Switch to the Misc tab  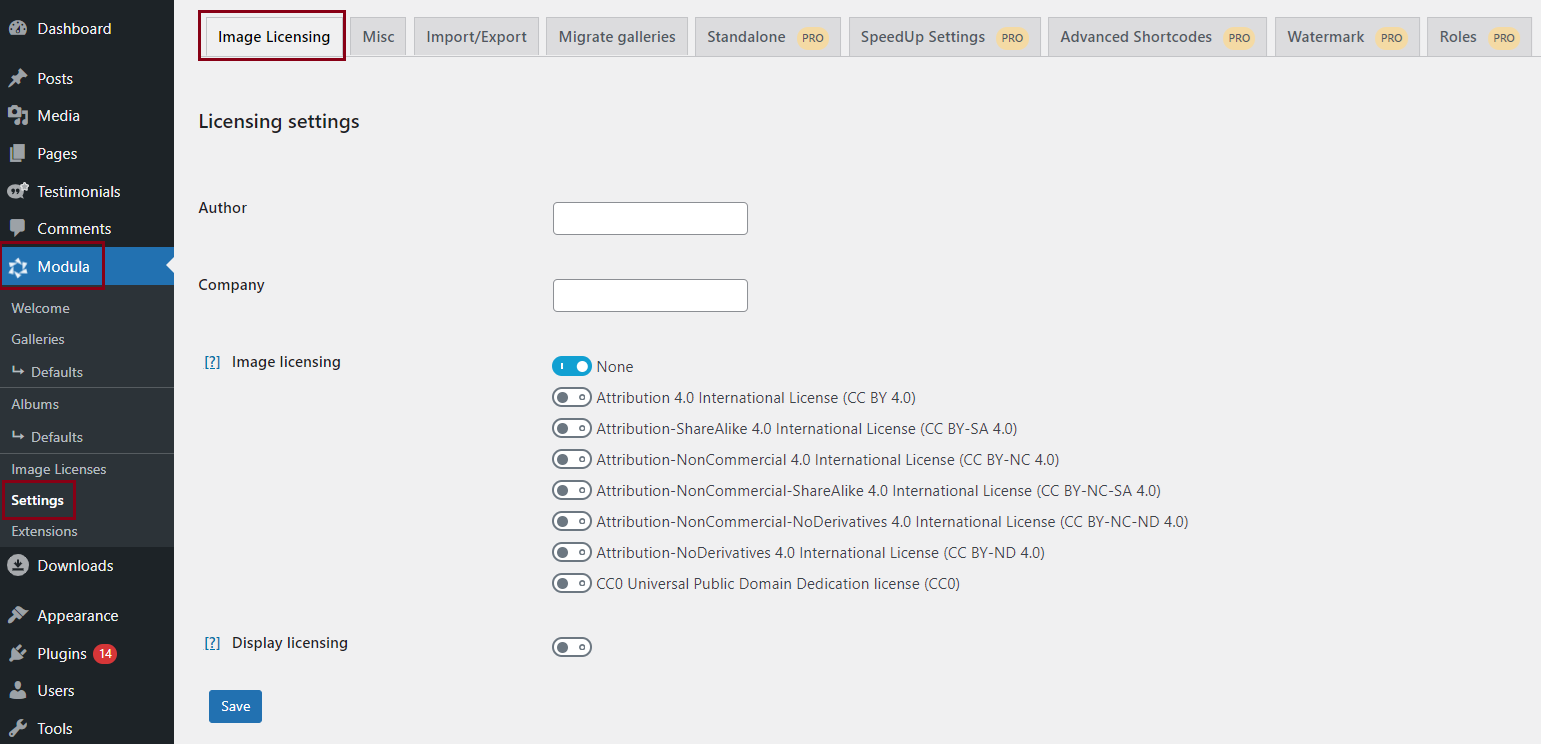point(377,35)
